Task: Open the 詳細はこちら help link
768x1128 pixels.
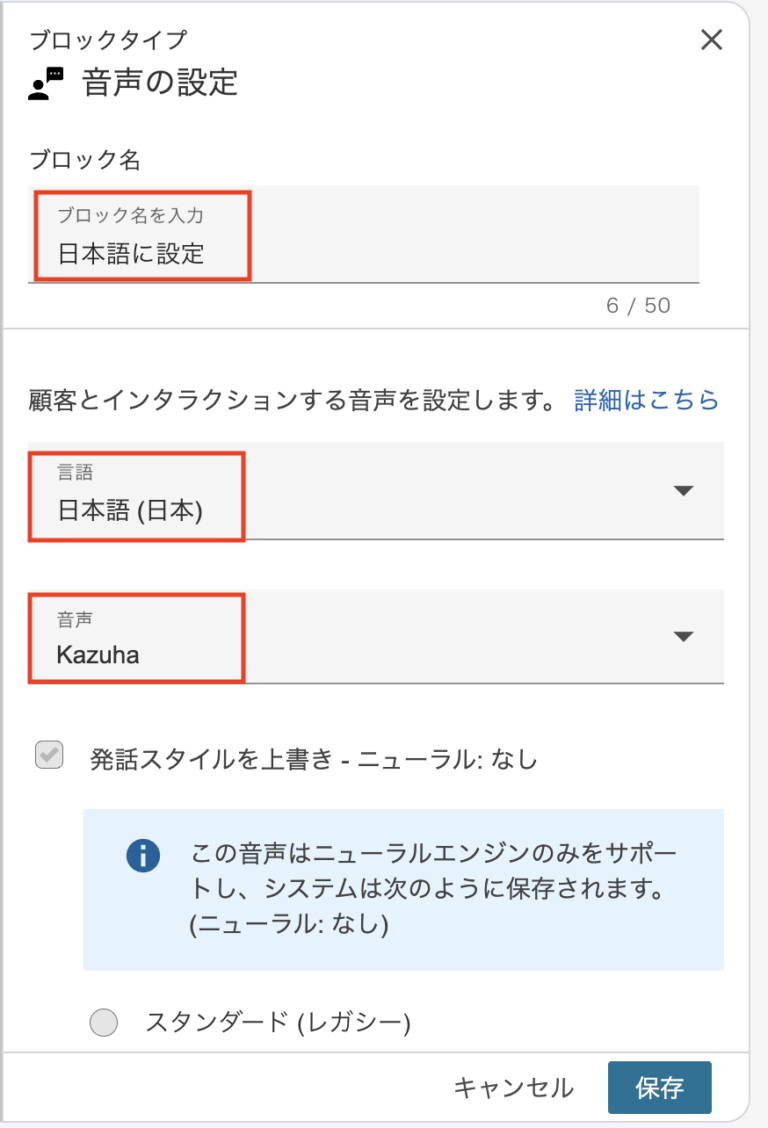Action: pyautogui.click(x=645, y=400)
